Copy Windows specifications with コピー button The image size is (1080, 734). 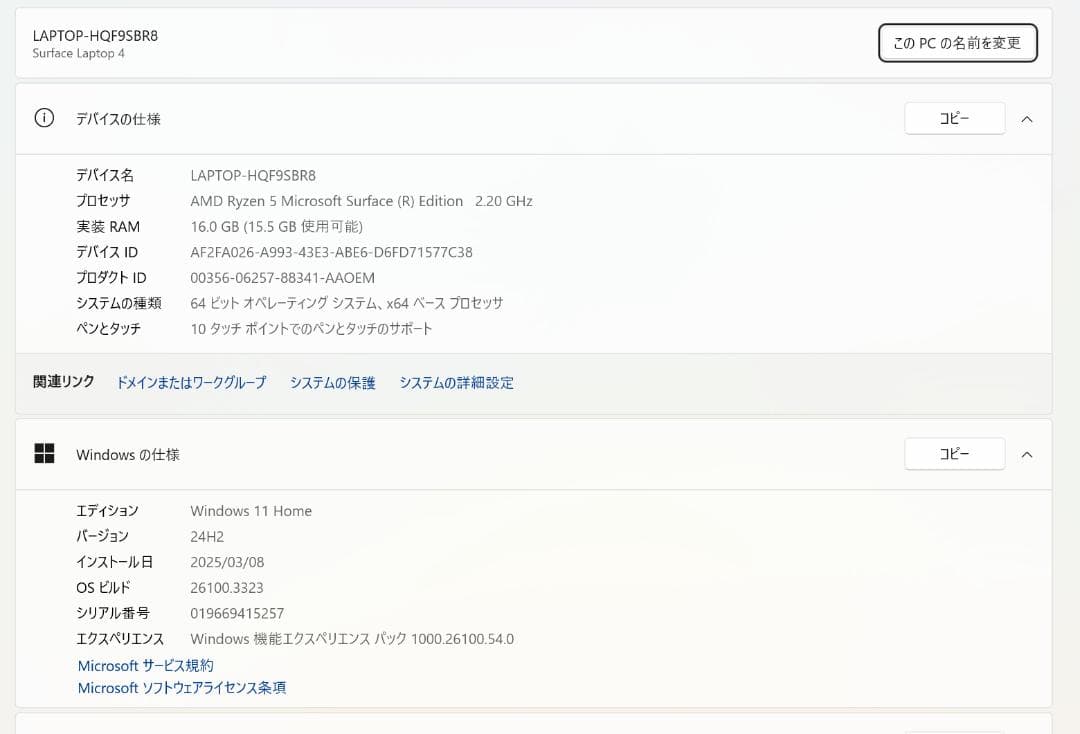955,454
